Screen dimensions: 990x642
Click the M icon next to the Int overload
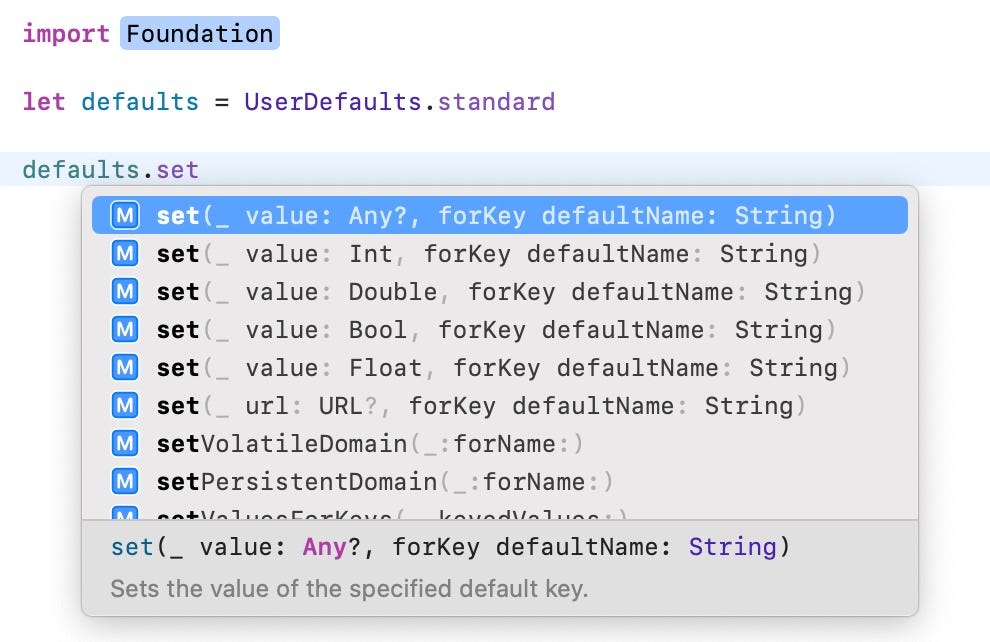124,253
